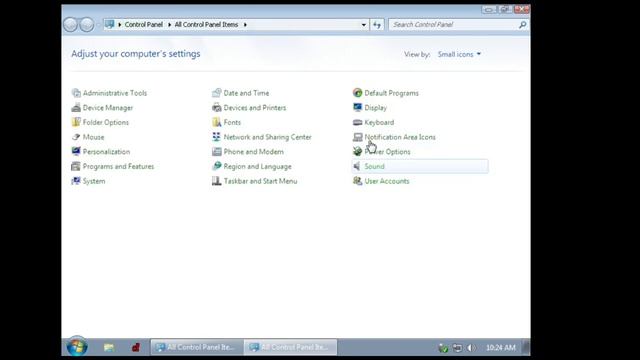The width and height of the screenshot is (640, 360).
Task: Open the Taskbar and Start Menu link
Action: point(260,181)
